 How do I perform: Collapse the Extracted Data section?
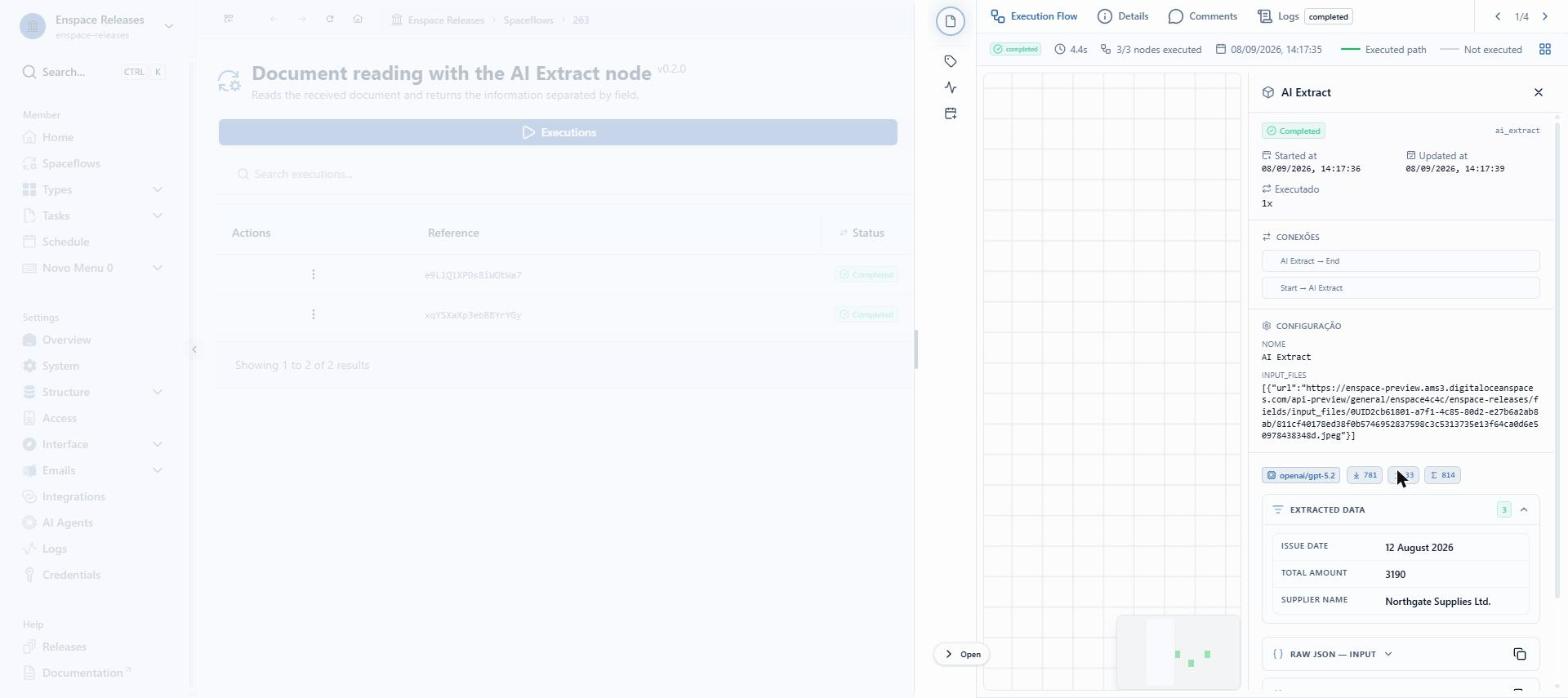coord(1523,510)
